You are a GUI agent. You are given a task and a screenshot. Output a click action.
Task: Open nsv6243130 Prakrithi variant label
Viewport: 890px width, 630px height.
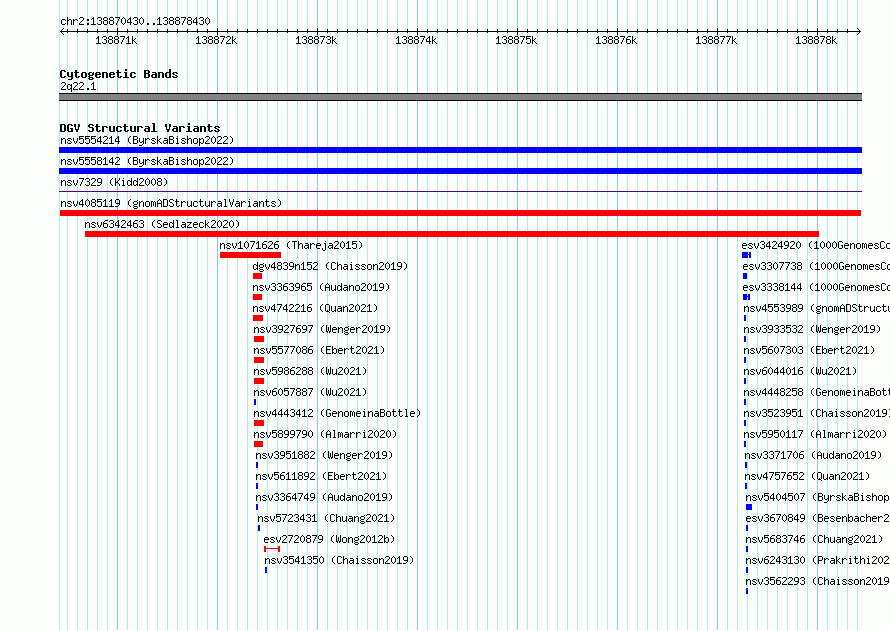818,560
